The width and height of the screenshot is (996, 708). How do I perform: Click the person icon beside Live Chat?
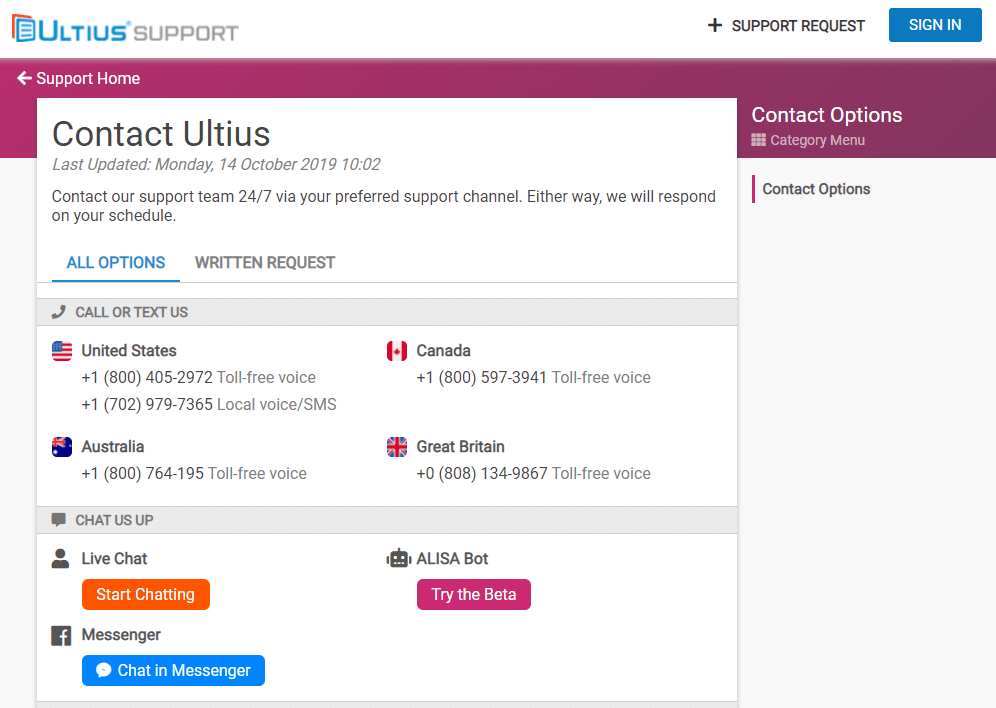click(x=60, y=559)
